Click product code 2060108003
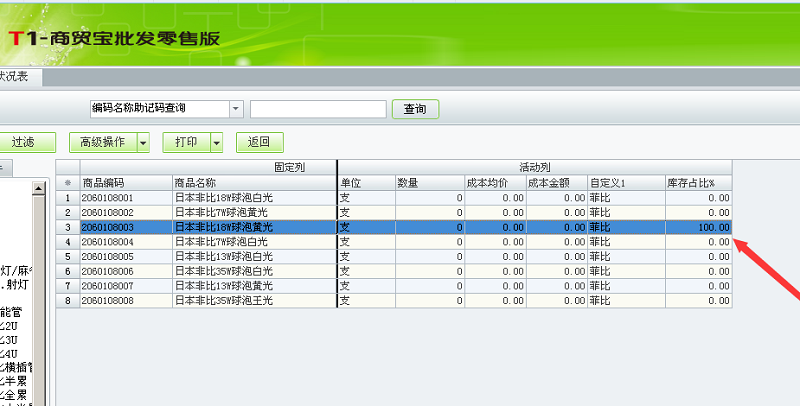 108,227
